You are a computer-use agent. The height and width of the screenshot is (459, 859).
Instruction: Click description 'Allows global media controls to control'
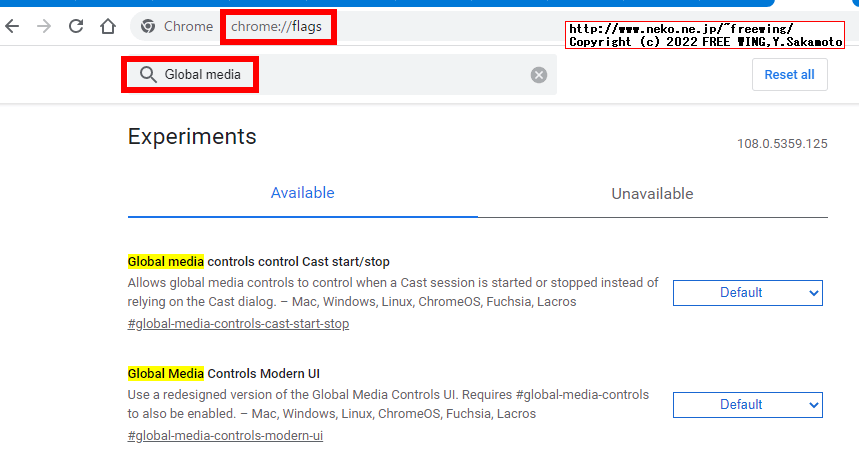click(393, 292)
